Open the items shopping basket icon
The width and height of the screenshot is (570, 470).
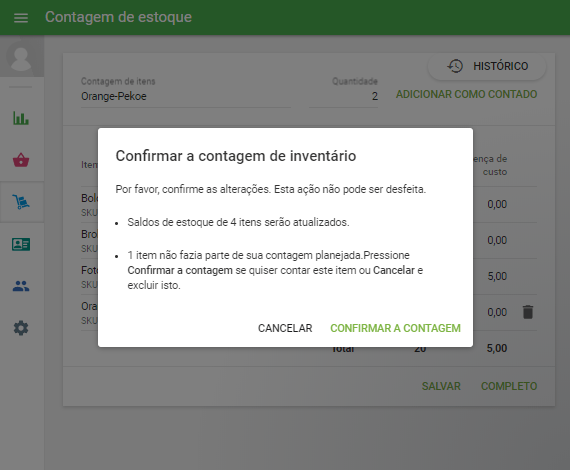[21, 160]
